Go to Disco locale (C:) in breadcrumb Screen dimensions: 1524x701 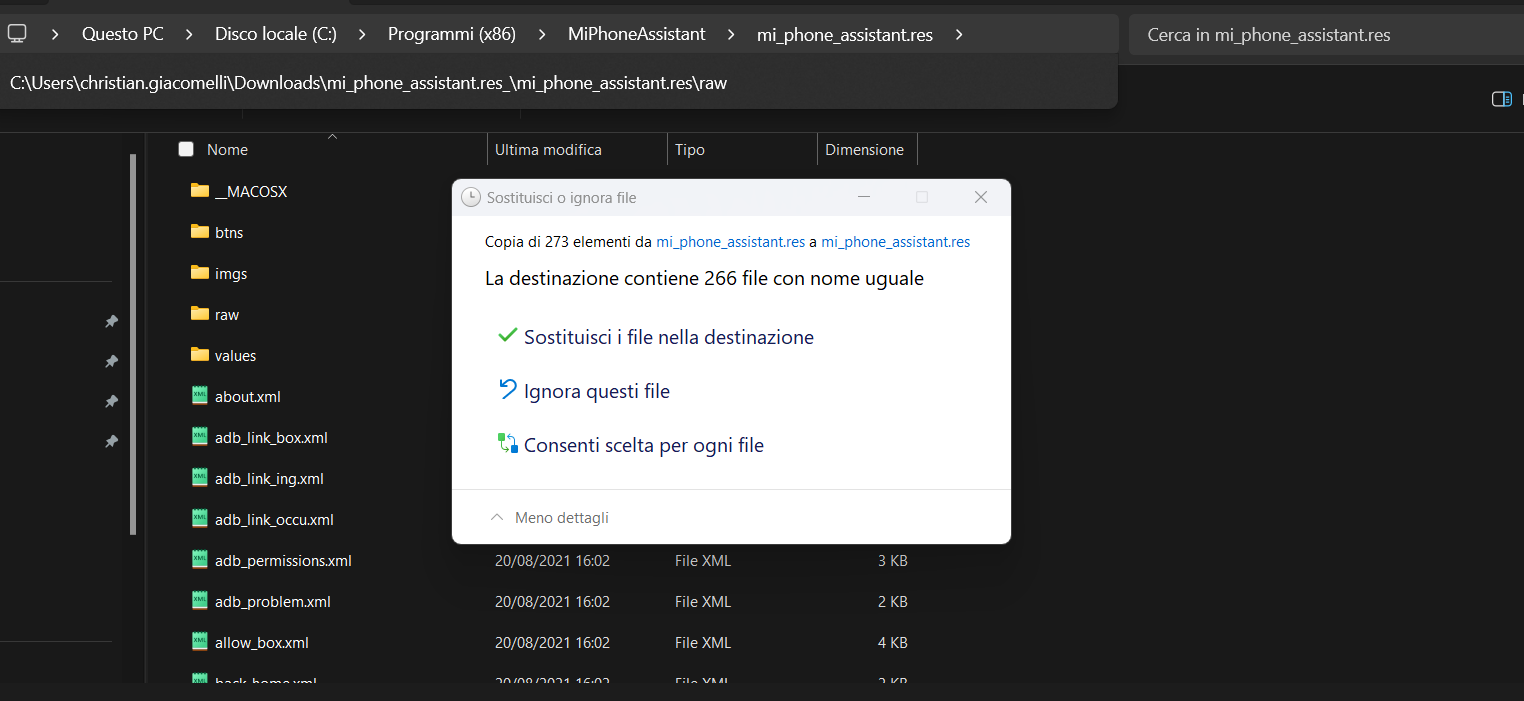tap(275, 34)
